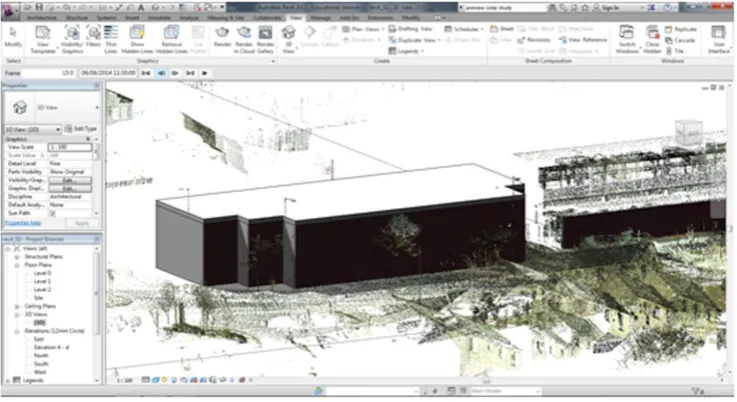Viewport: 737px width, 402px height.
Task: Close Hidden windows
Action: click(x=652, y=39)
